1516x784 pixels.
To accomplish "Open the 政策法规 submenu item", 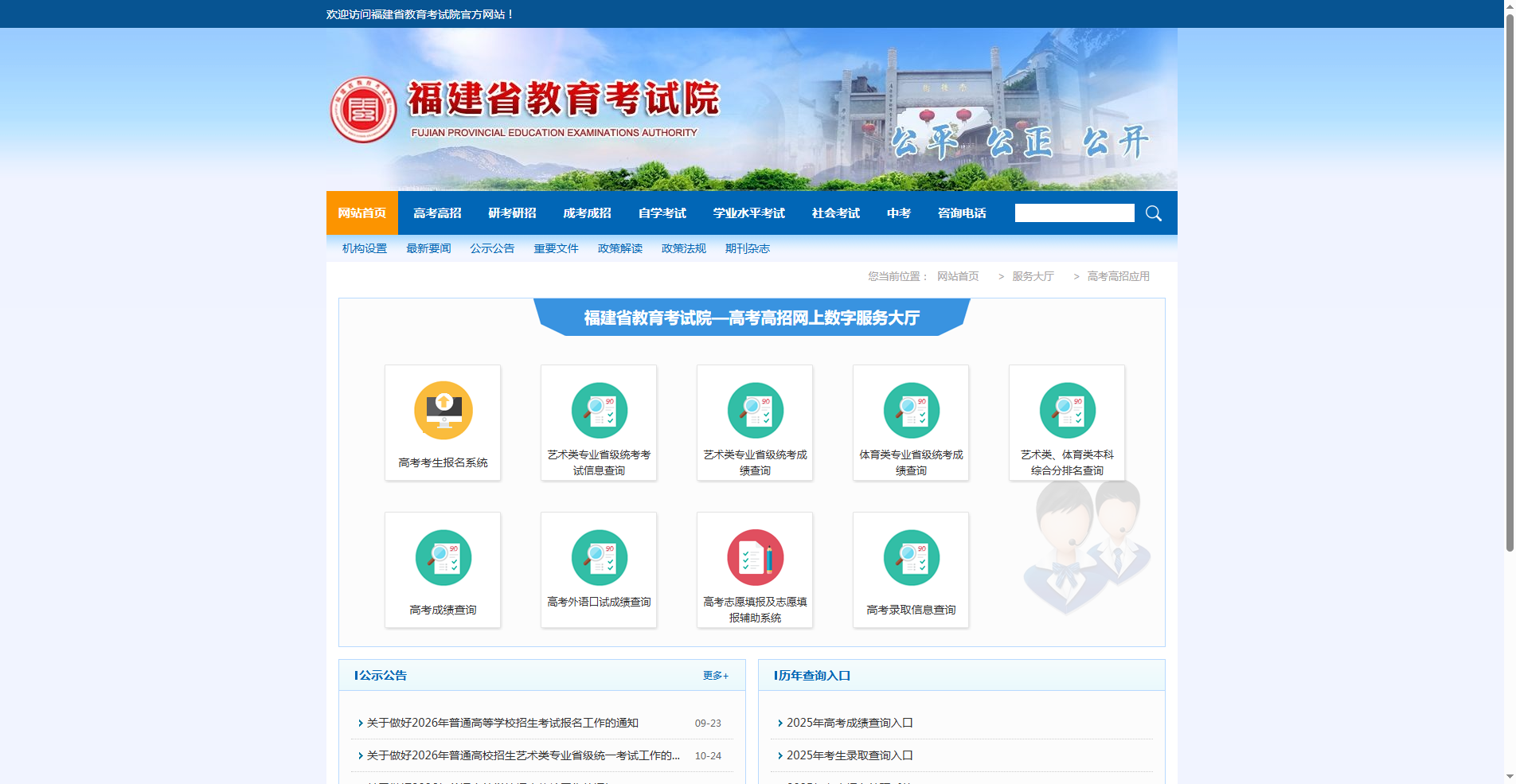I will coord(682,248).
